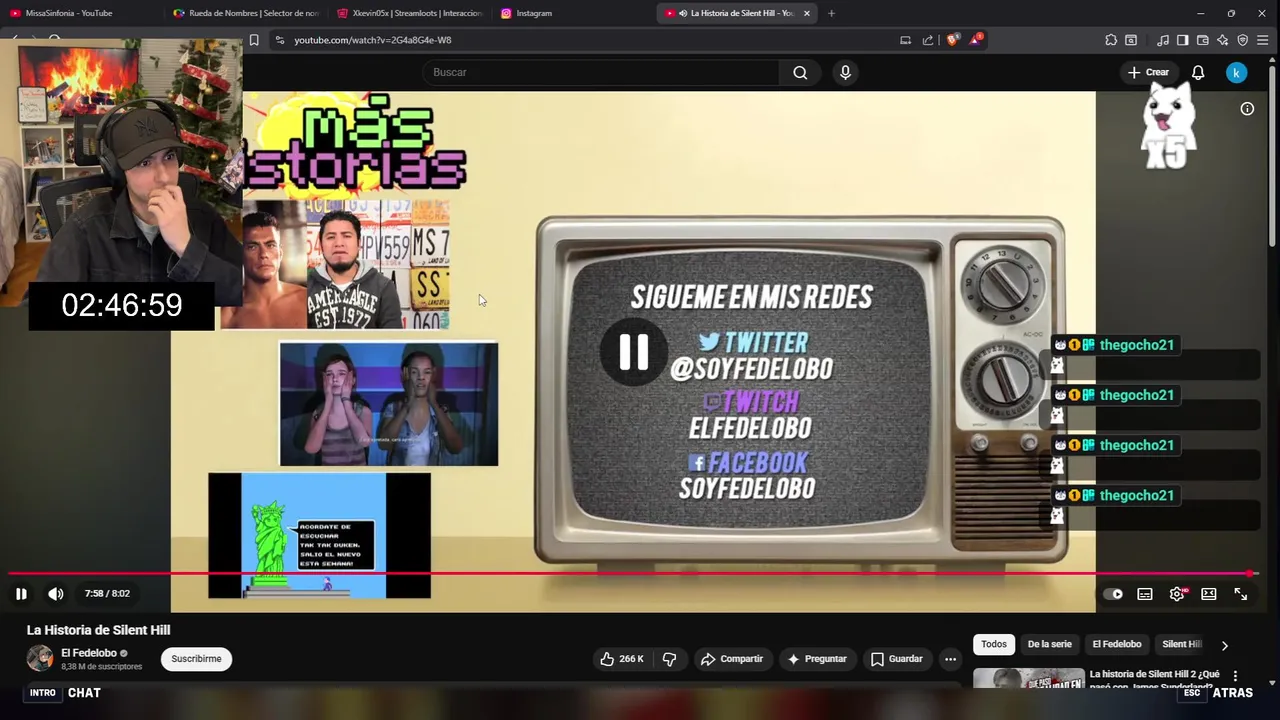Image resolution: width=1280 pixels, height=720 pixels.
Task: Click the 7:58 / 8:02 time display
Action: tap(107, 594)
